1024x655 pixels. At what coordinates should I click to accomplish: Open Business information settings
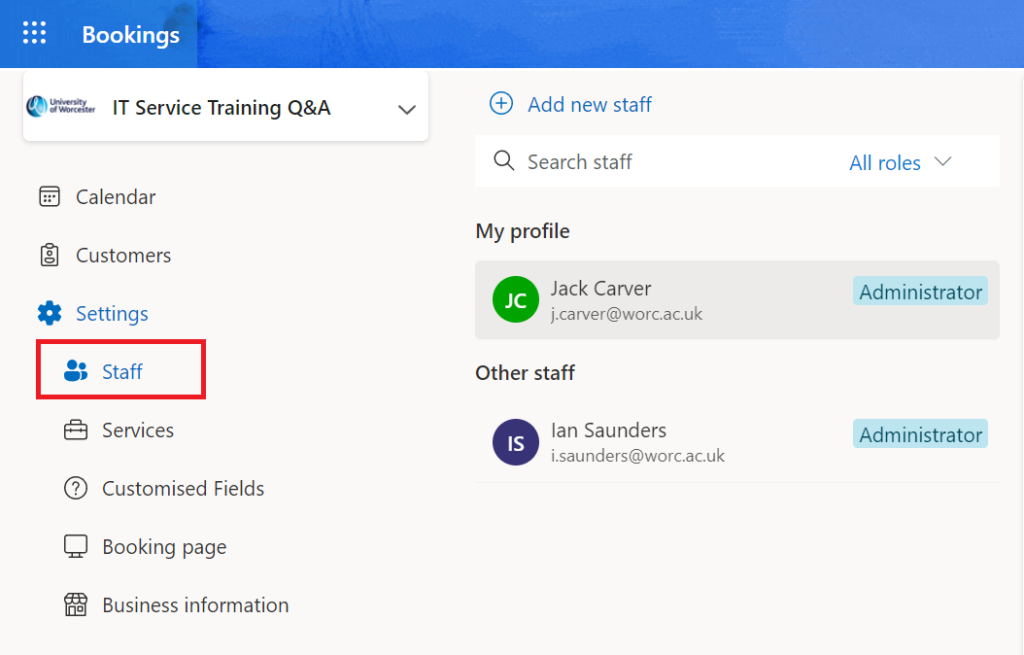click(195, 605)
